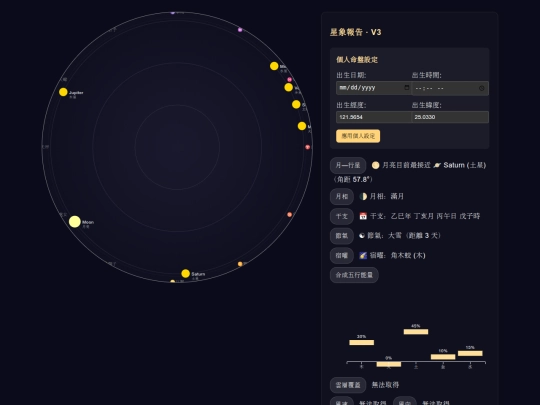Viewport: 540px width, 405px height.
Task: Select the Saturn planet marker on chart
Action: click(x=186, y=273)
